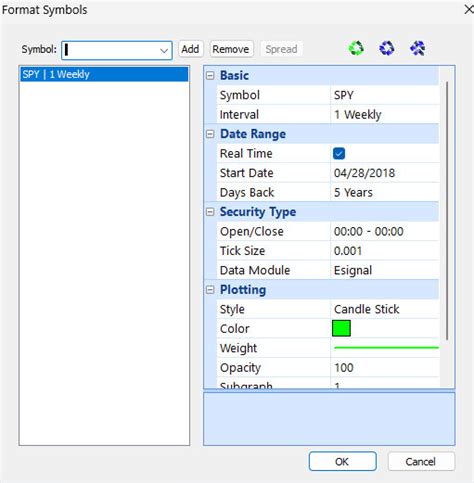Click the Plotting header text
474x483 pixels.
[243, 290]
